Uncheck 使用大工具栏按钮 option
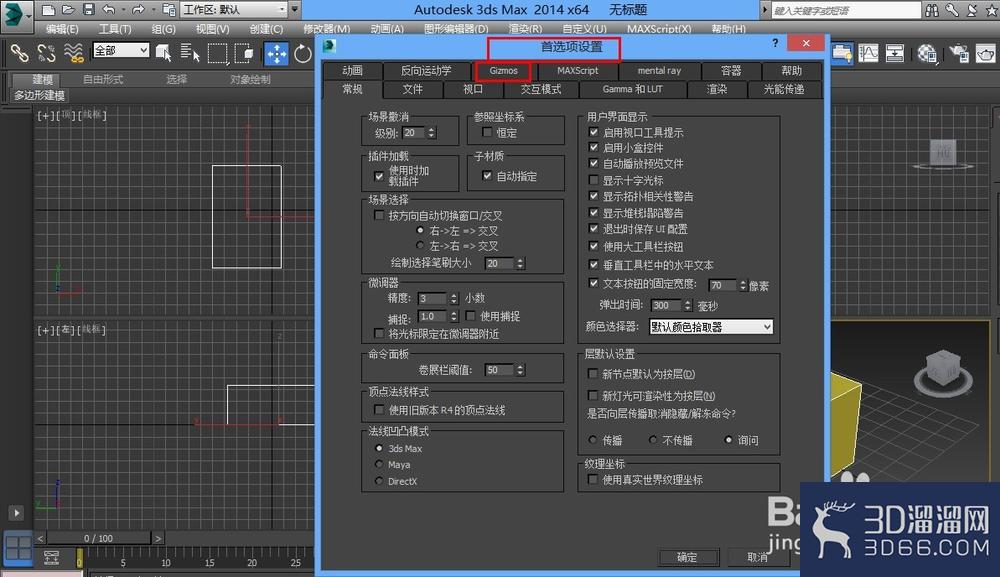Image resolution: width=1000 pixels, height=577 pixels. pos(594,245)
